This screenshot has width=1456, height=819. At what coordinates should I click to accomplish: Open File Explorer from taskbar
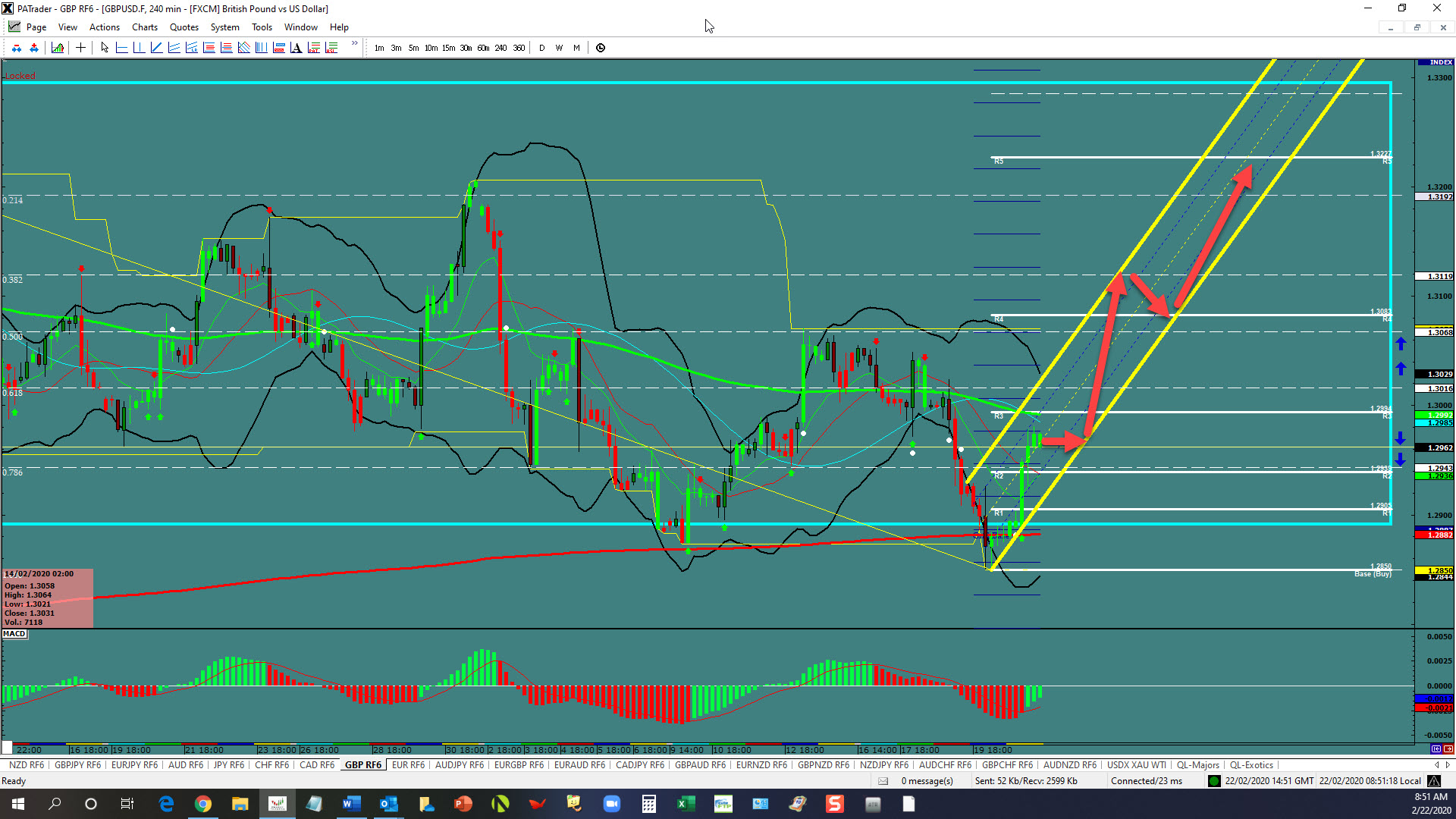pyautogui.click(x=240, y=804)
